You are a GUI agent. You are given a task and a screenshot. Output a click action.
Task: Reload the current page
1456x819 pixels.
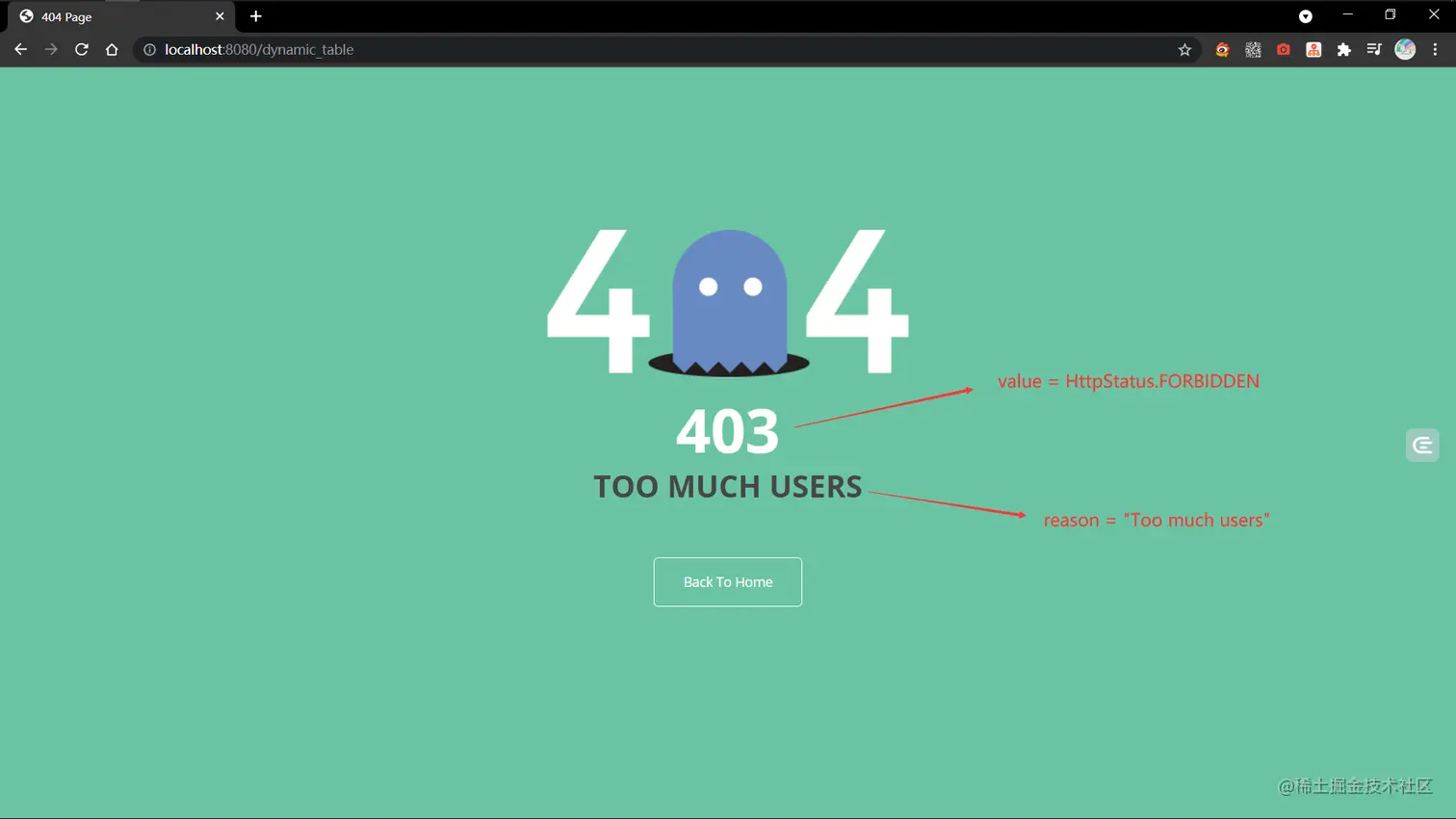click(82, 49)
